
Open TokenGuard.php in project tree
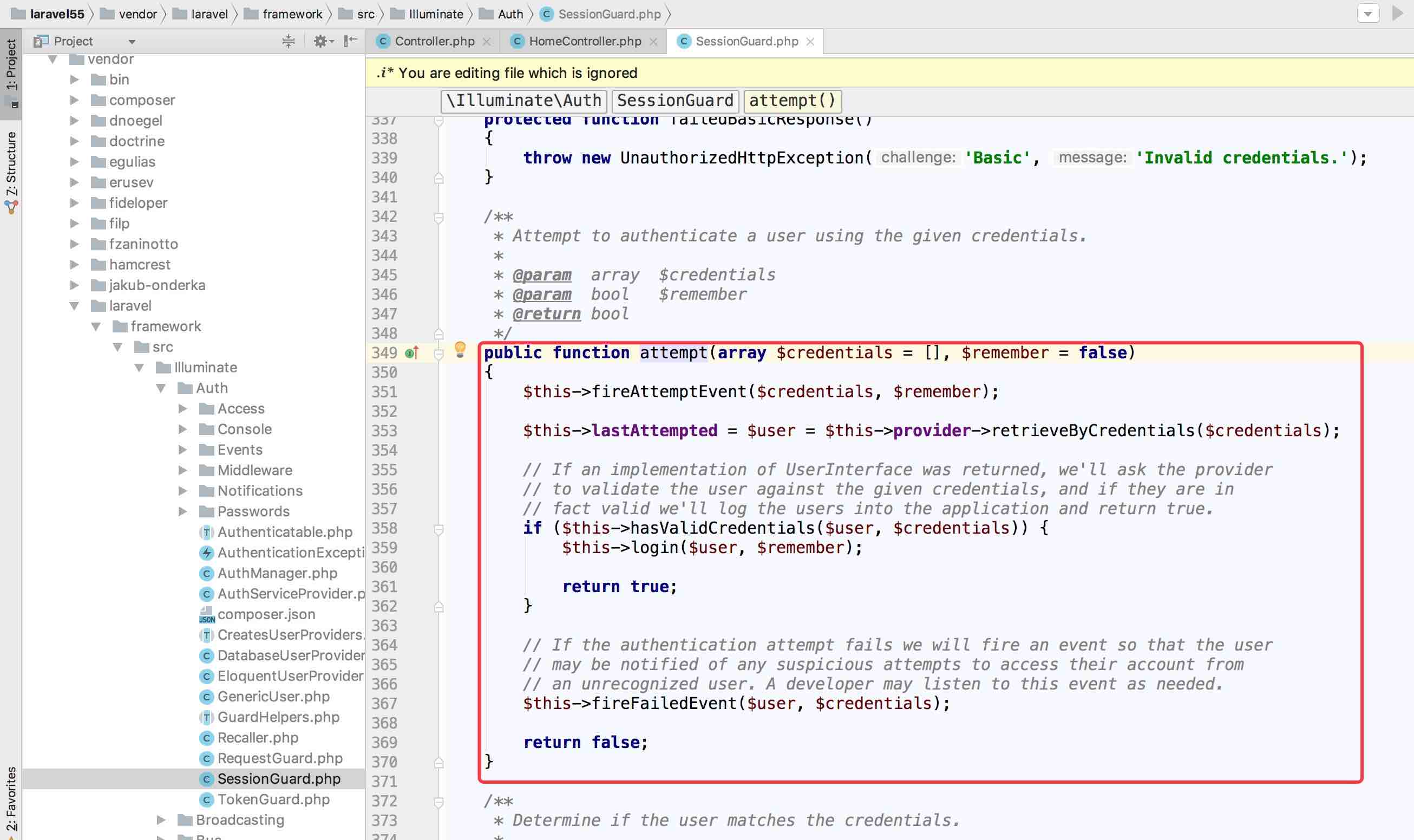[x=273, y=799]
